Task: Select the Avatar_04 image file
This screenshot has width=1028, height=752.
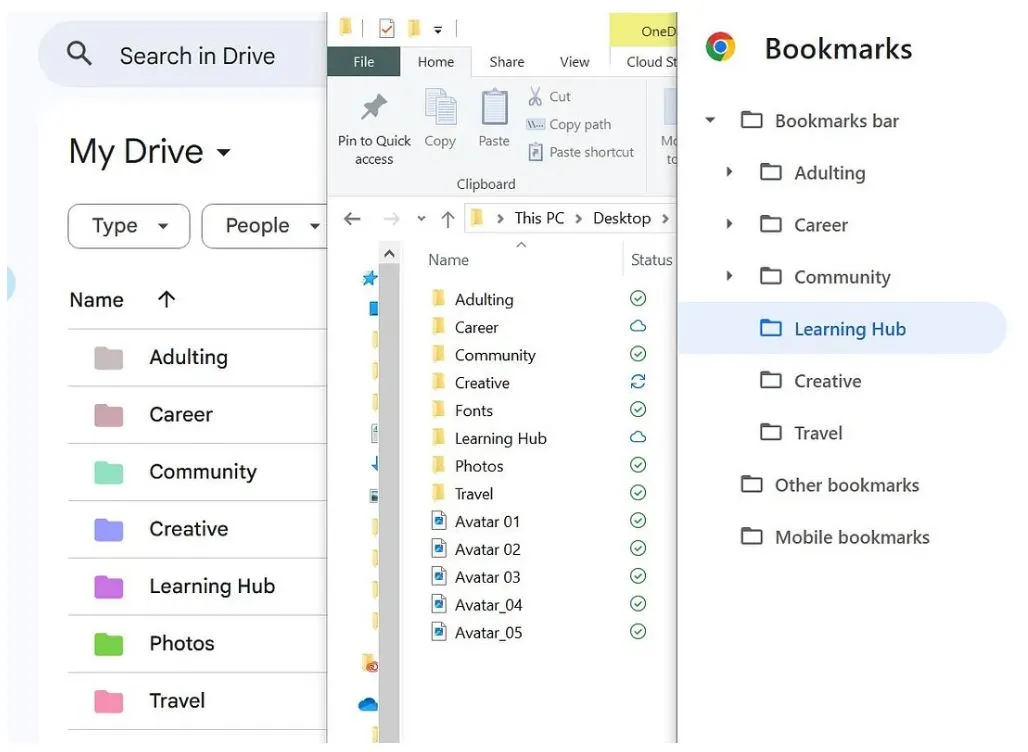Action: point(477,605)
